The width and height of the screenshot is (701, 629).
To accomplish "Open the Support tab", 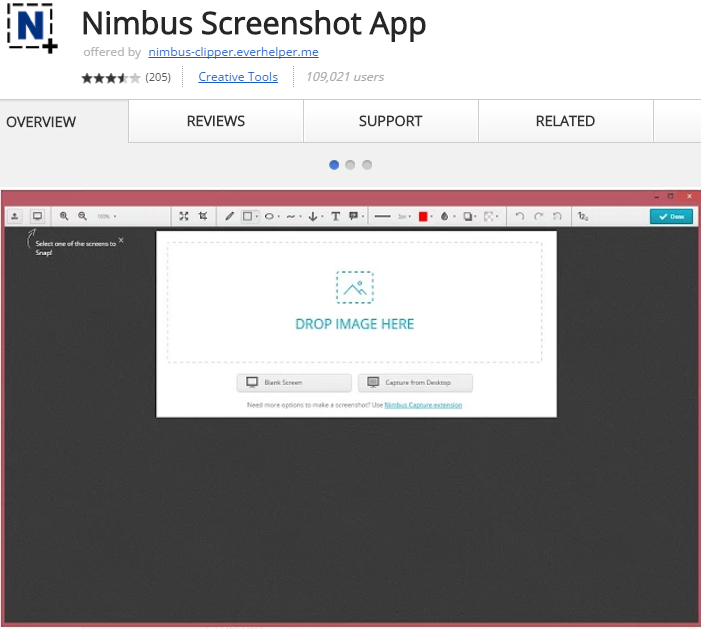I will coord(390,121).
